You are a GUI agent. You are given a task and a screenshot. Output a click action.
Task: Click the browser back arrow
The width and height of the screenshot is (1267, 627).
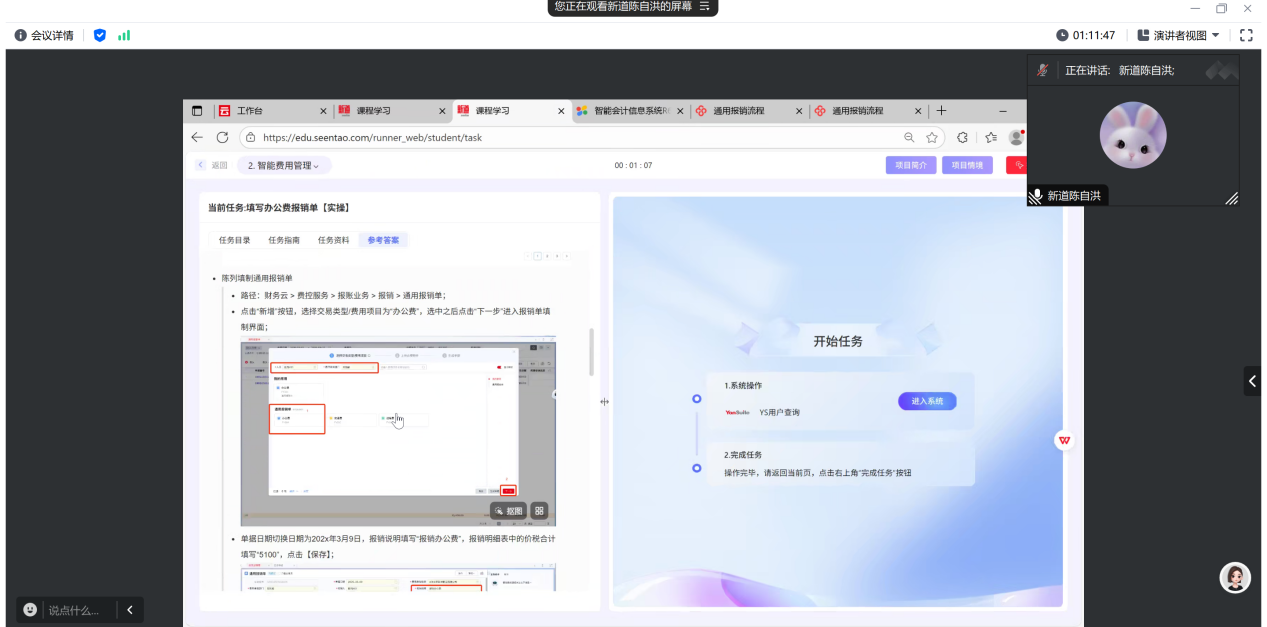(x=197, y=137)
